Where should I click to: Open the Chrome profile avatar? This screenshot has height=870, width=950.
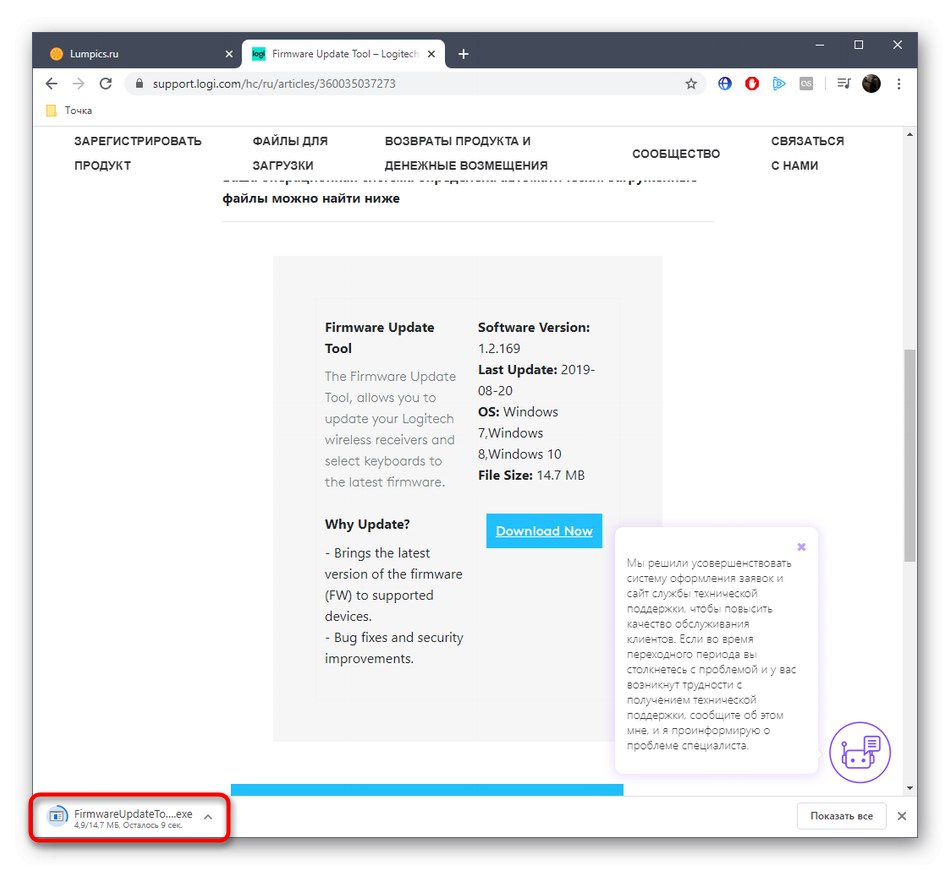(x=871, y=84)
